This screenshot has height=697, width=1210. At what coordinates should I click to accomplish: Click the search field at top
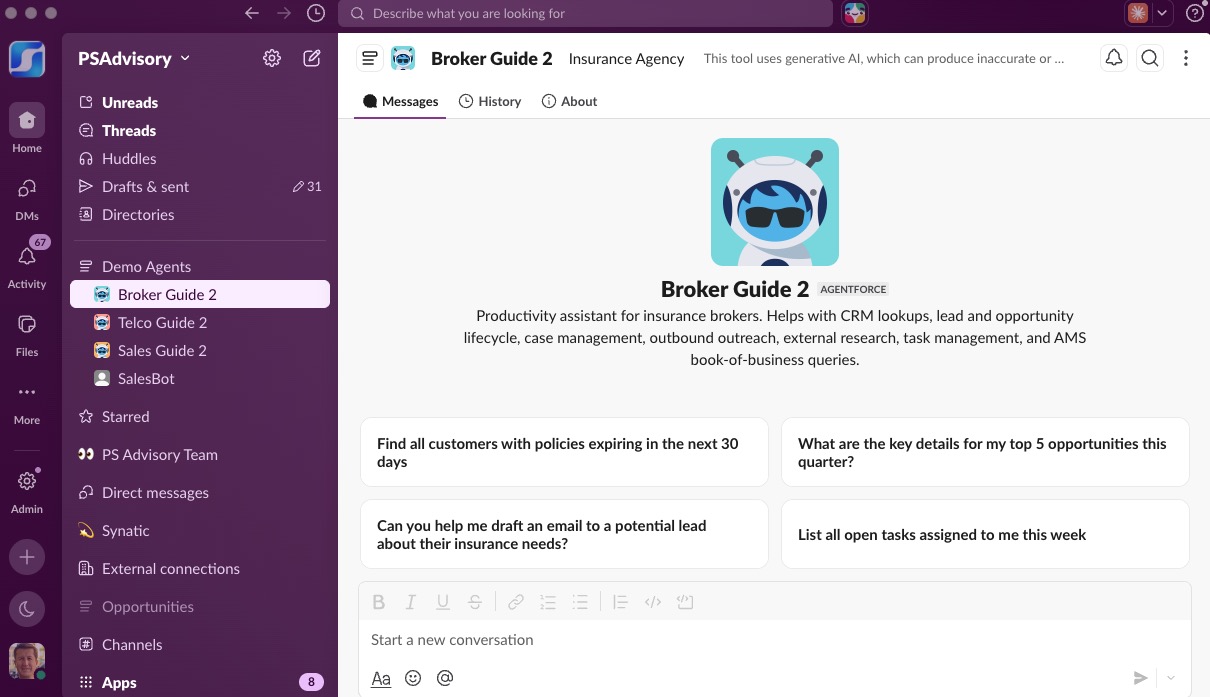[x=585, y=13]
